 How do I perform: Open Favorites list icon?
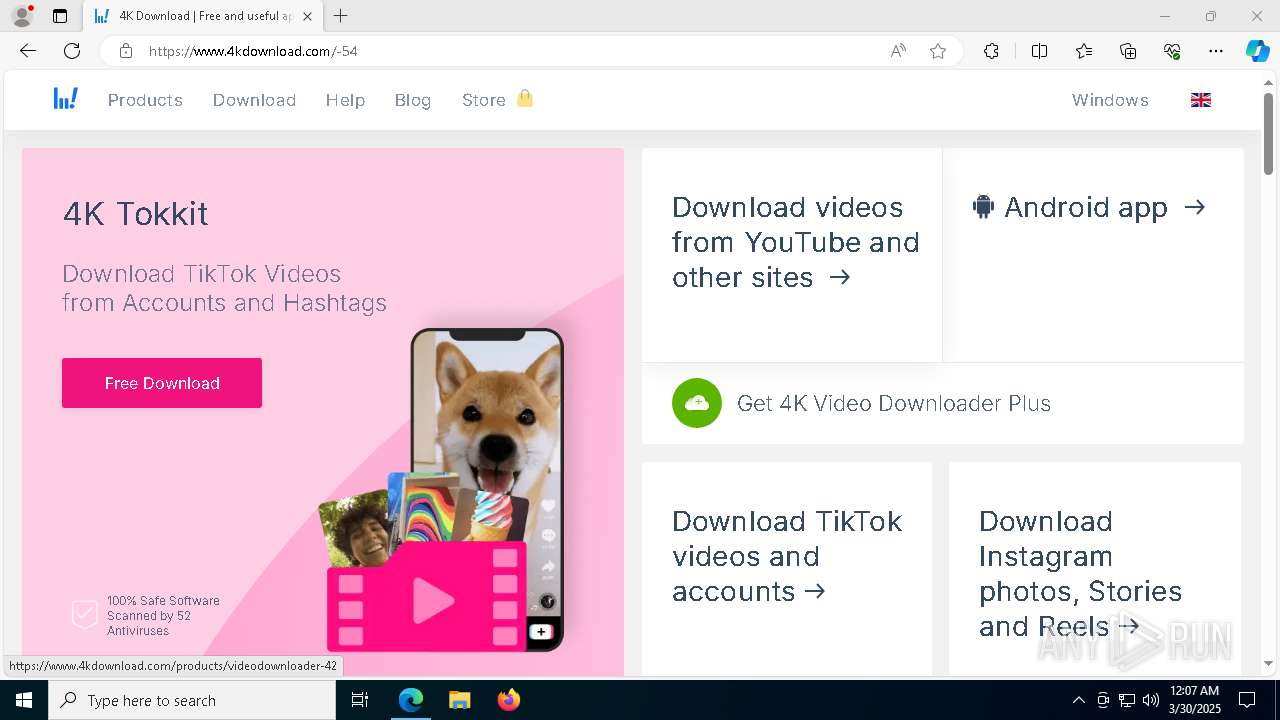point(1084,51)
